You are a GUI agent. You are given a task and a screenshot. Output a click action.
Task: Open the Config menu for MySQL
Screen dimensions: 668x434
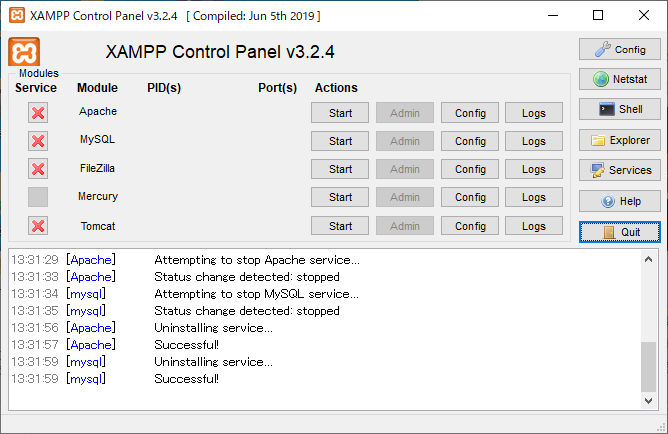pos(470,141)
